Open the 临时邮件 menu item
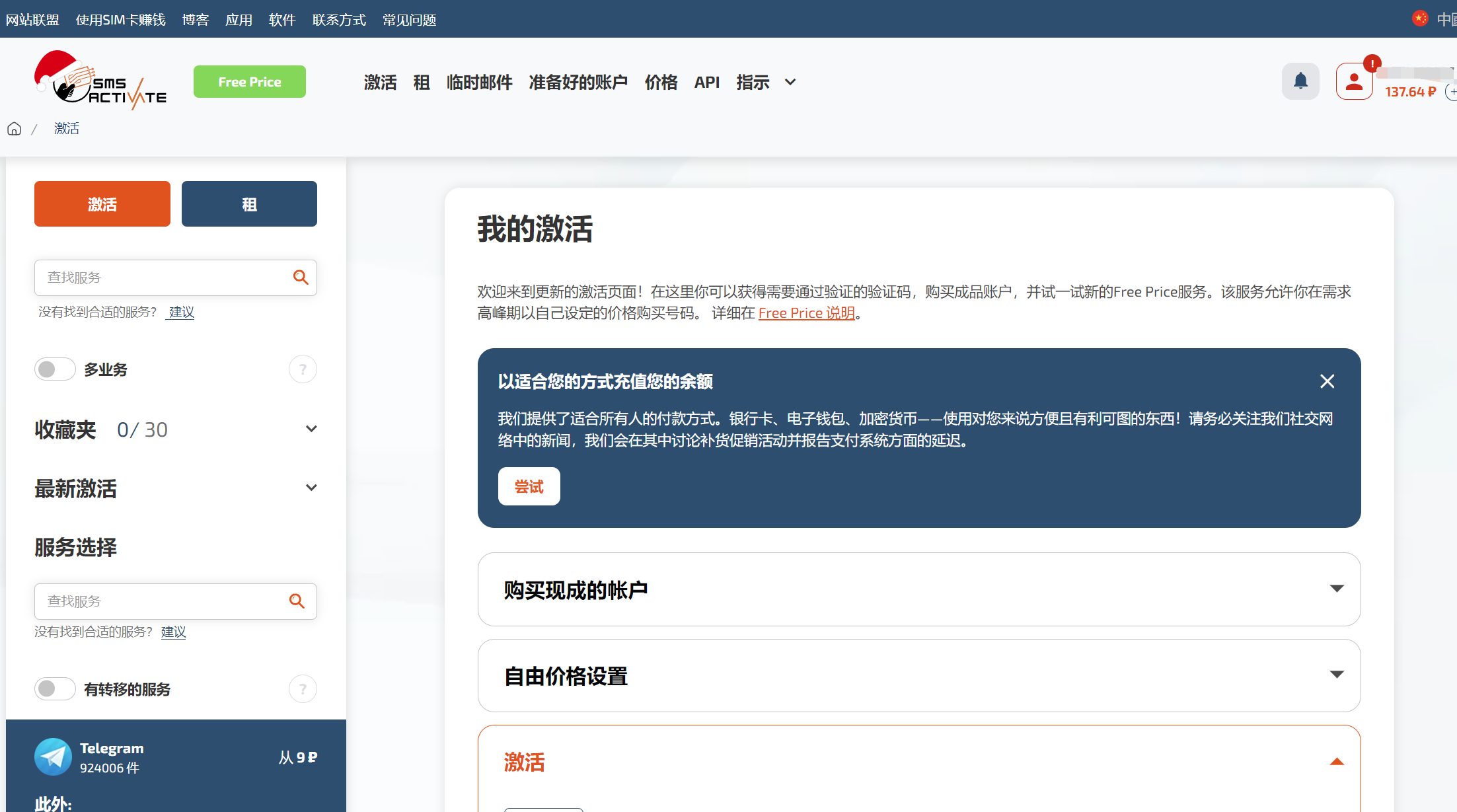 (479, 83)
